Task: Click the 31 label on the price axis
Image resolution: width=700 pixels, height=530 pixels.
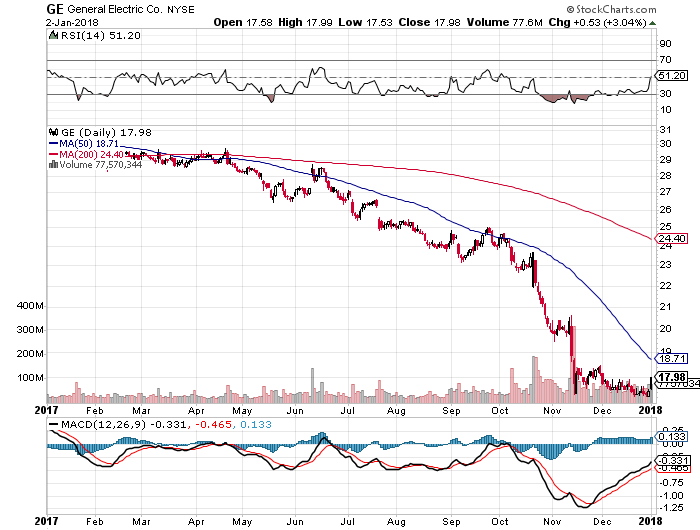Action: point(666,129)
